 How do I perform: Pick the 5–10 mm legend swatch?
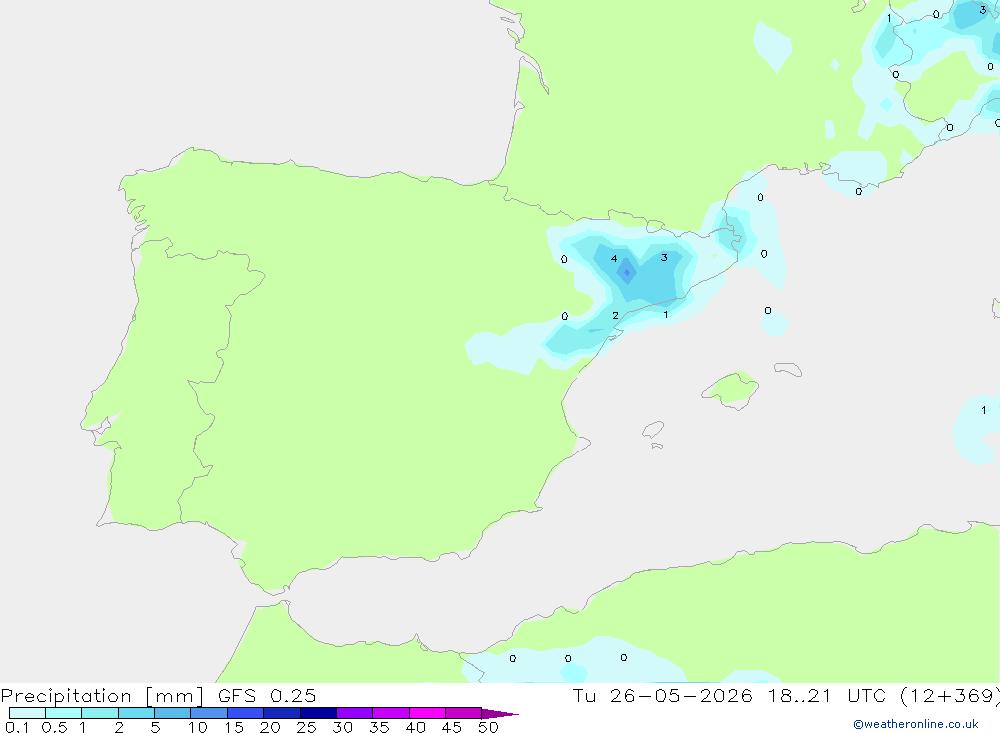[172, 713]
